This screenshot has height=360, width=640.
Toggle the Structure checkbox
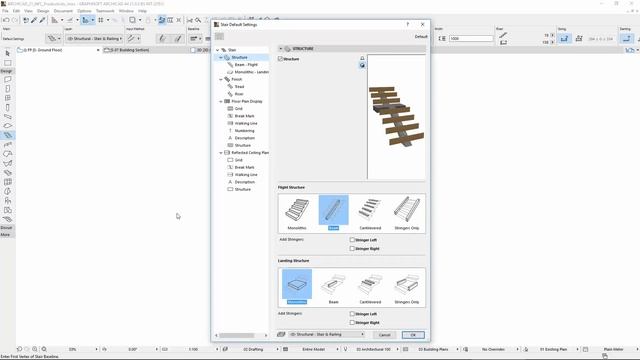point(280,59)
